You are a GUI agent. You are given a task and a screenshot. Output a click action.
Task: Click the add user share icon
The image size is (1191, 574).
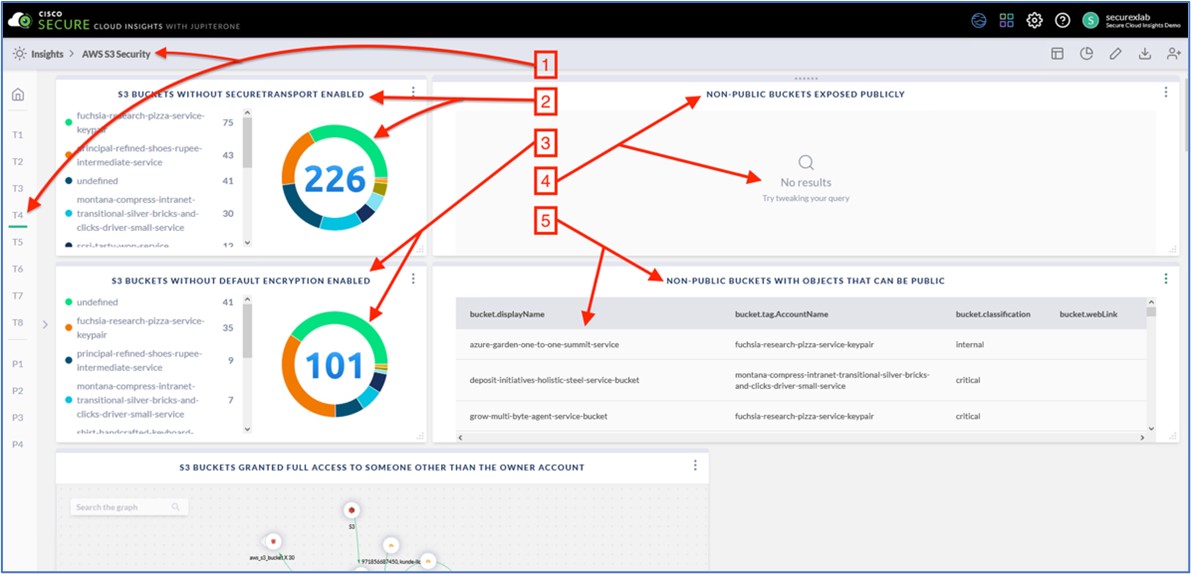point(1174,54)
